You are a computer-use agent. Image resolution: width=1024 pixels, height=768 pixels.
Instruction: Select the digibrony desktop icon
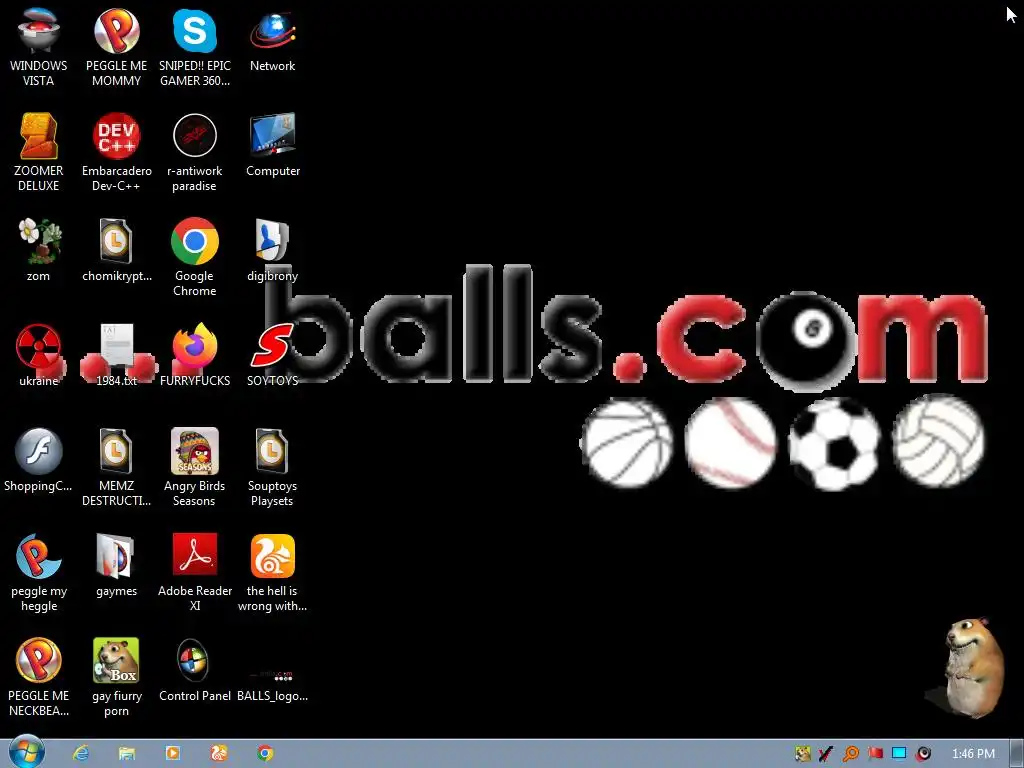click(272, 250)
